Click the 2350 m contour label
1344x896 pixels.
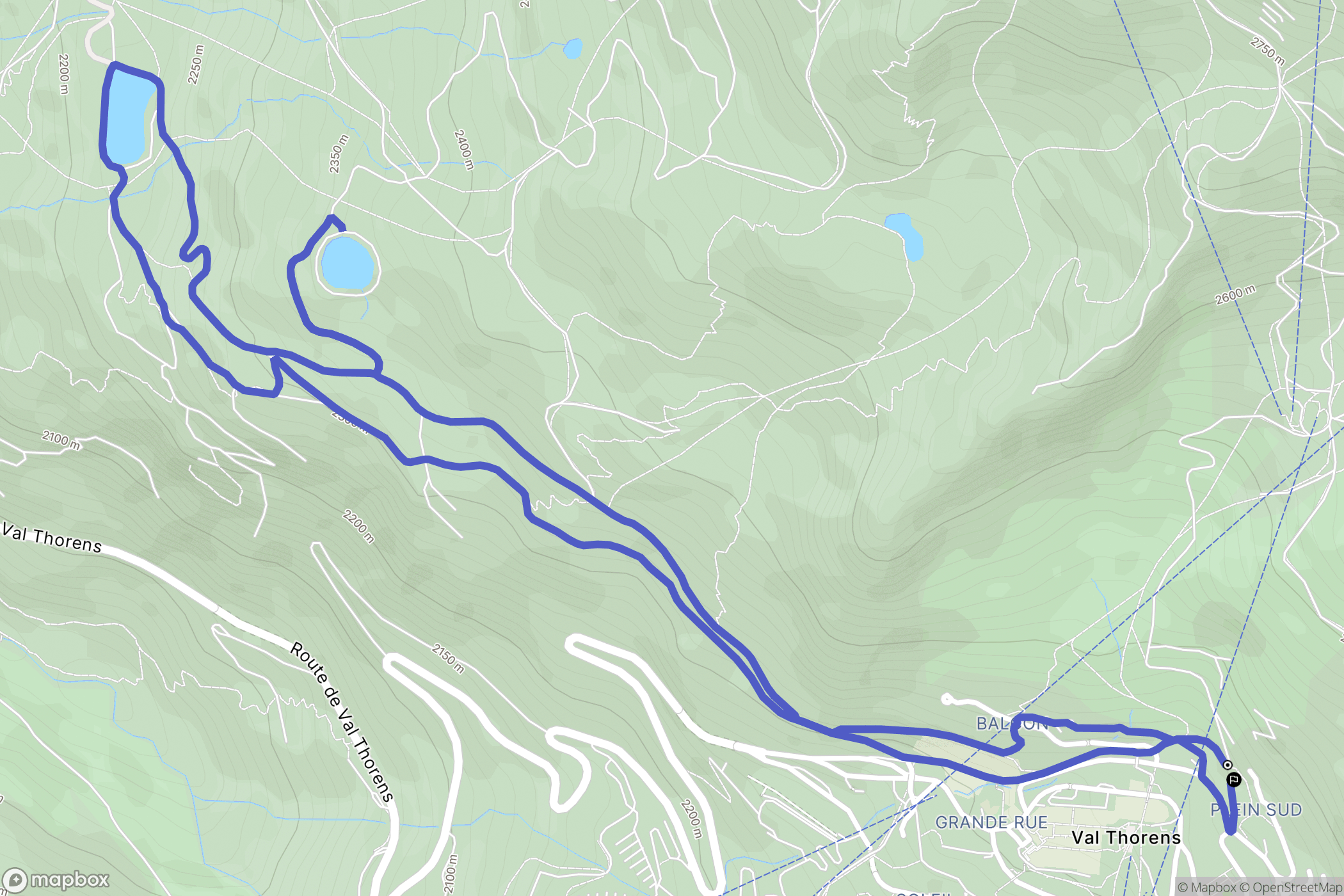click(x=339, y=154)
